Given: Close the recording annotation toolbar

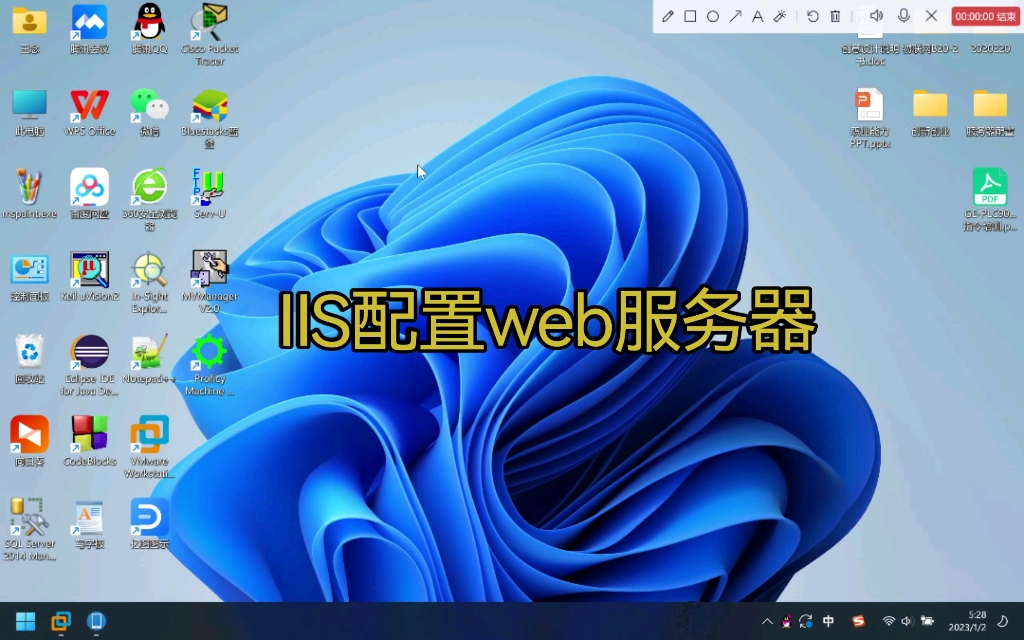Looking at the screenshot, I should 932,16.
